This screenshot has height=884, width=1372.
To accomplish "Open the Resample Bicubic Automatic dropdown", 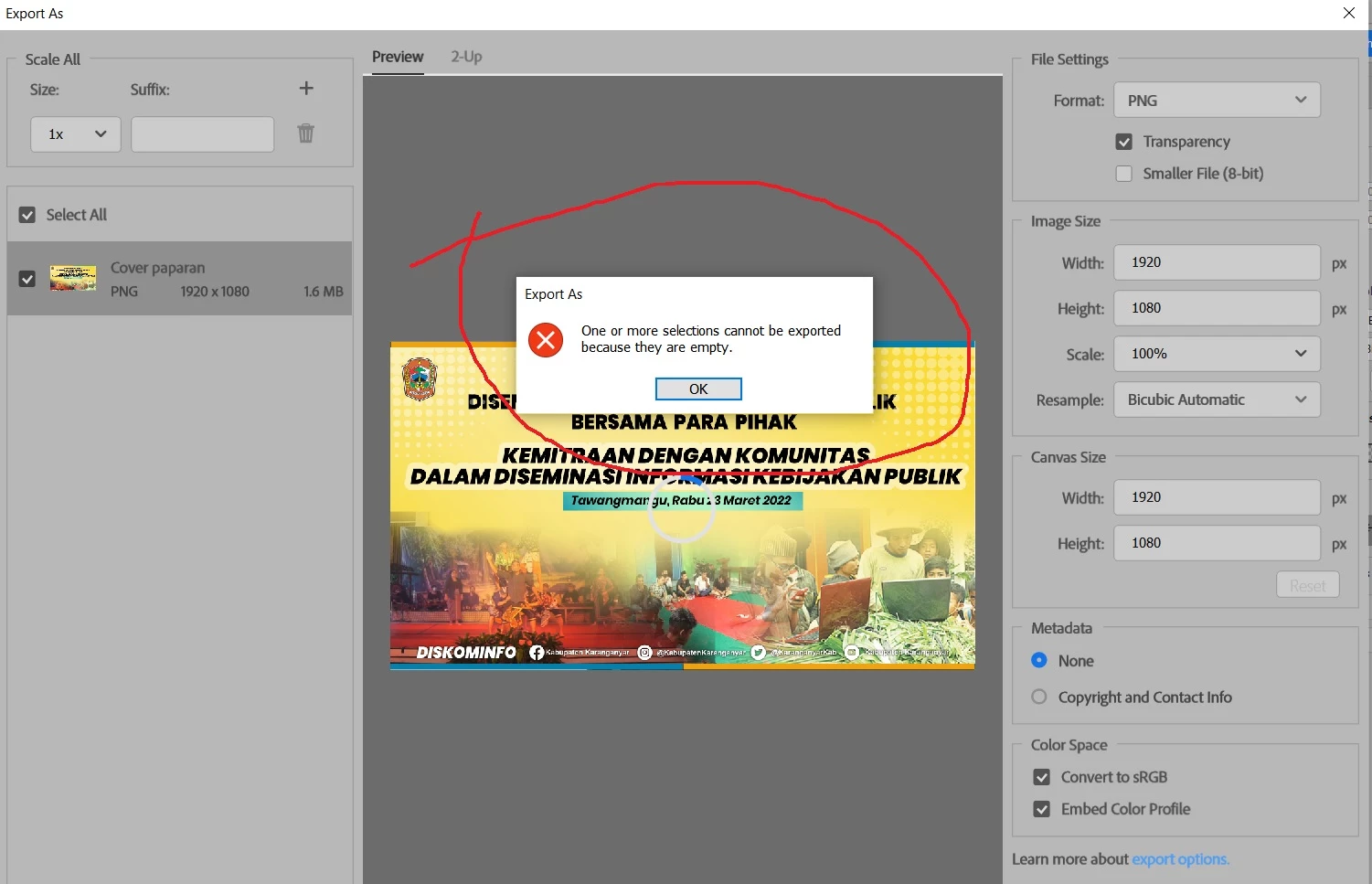I will tap(1217, 399).
